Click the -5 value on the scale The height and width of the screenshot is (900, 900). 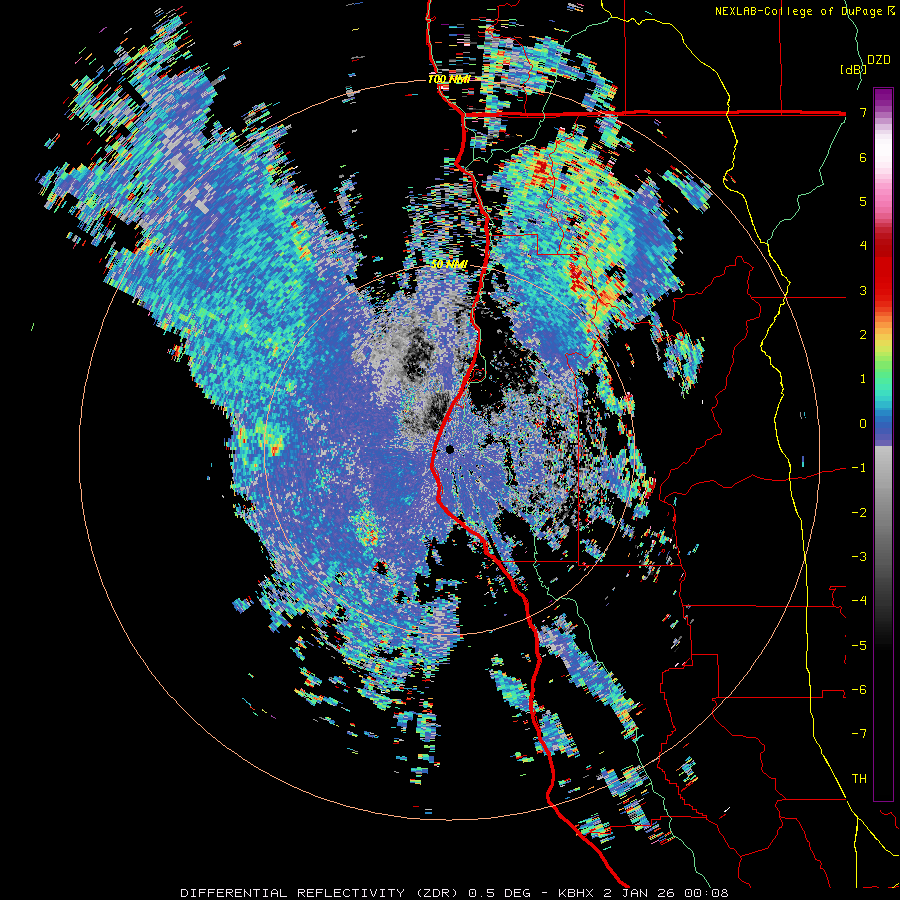coord(859,646)
